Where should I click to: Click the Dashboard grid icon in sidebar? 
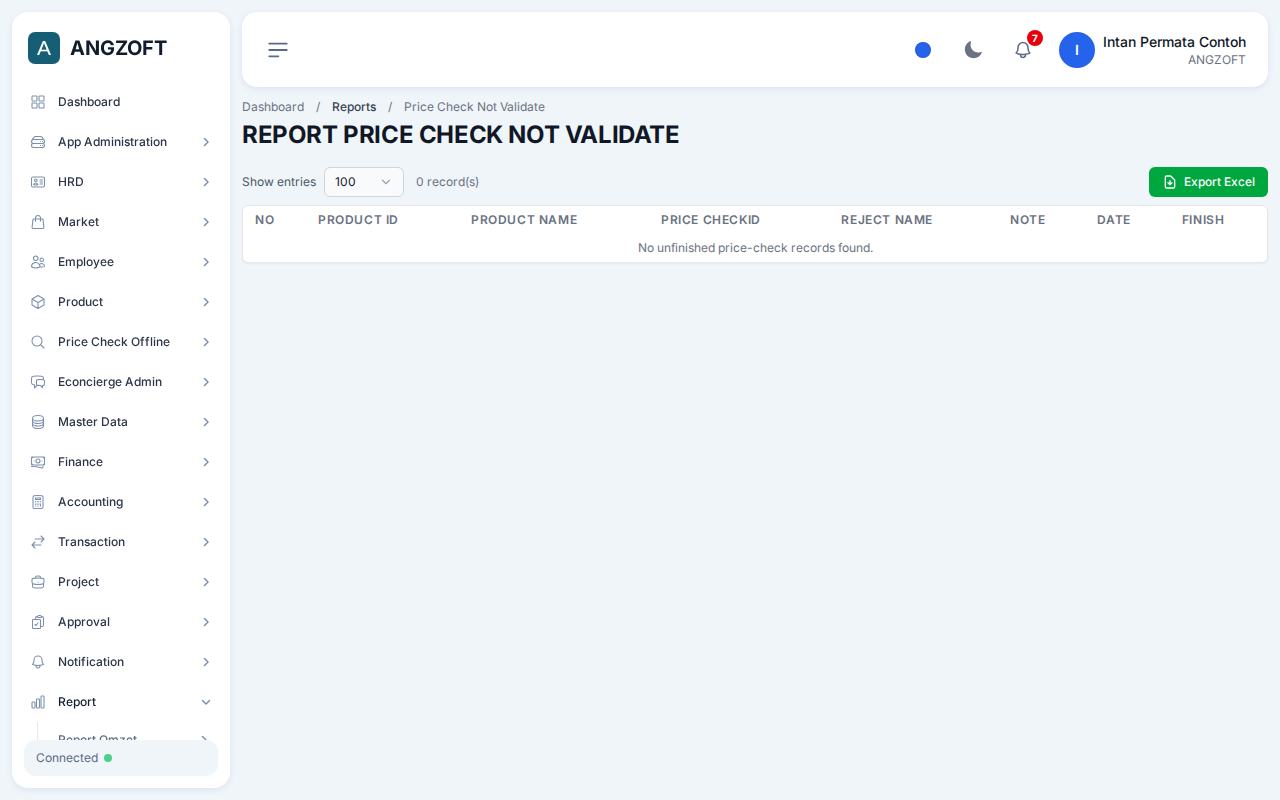[38, 102]
